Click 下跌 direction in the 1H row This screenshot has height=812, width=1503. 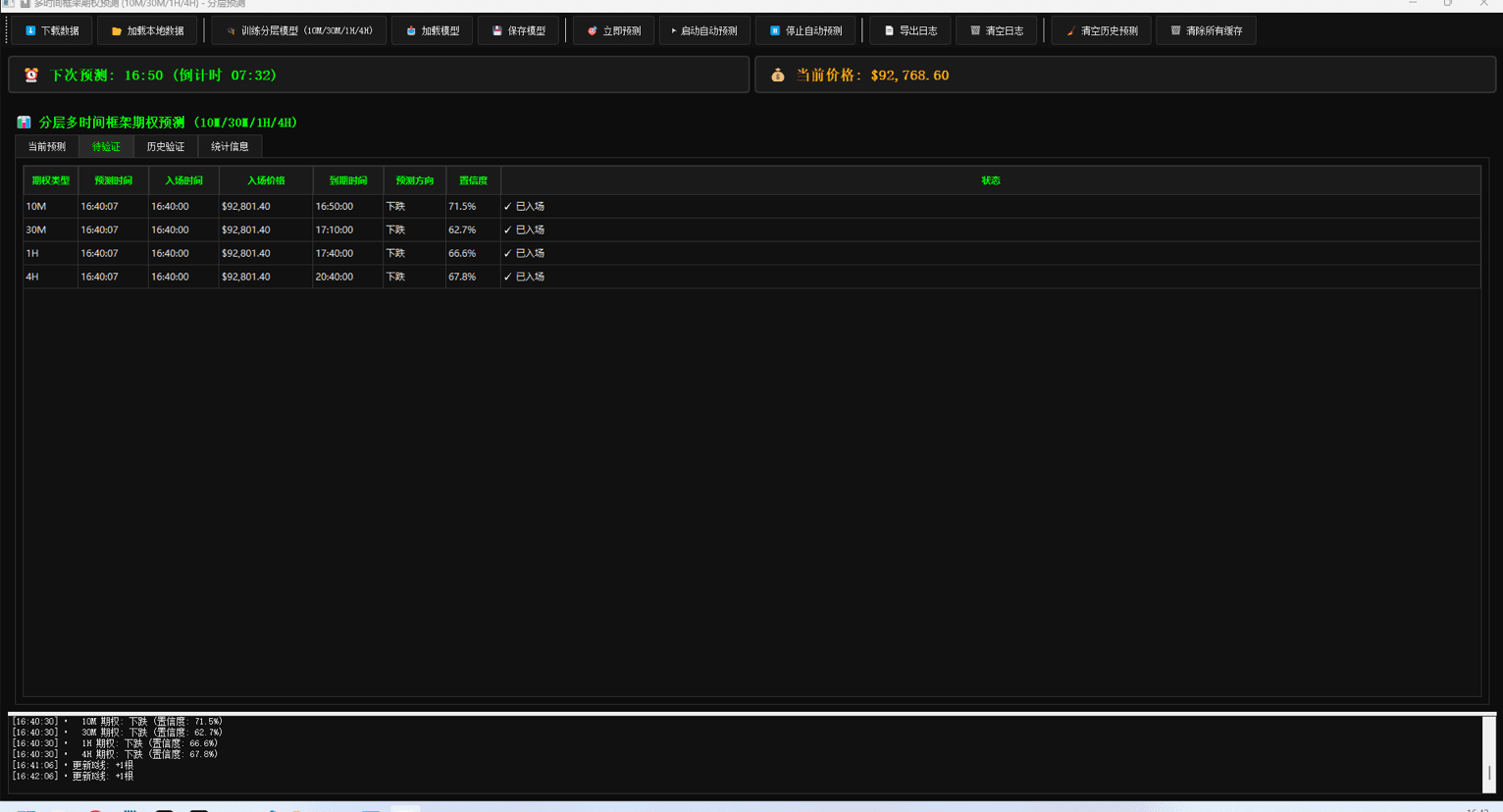(x=415, y=253)
